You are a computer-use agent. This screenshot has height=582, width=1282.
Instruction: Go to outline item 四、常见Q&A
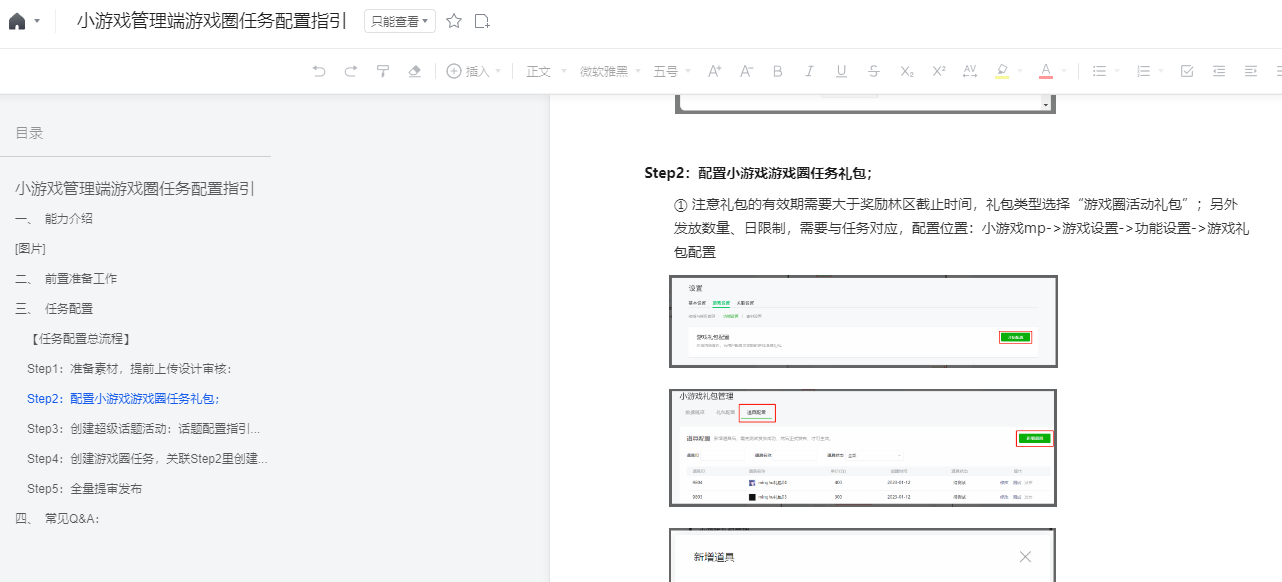click(58, 518)
